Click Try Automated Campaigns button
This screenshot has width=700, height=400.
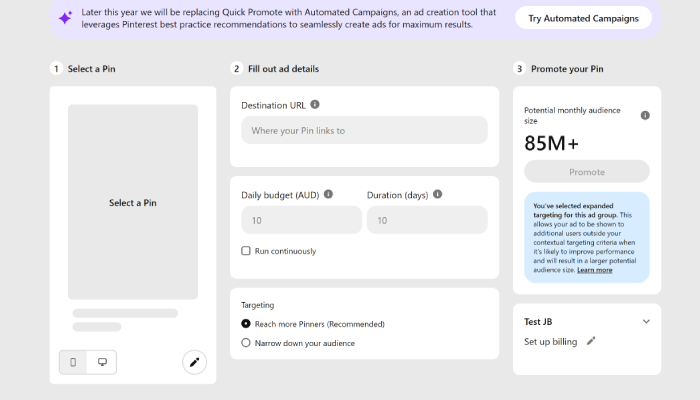tap(583, 18)
